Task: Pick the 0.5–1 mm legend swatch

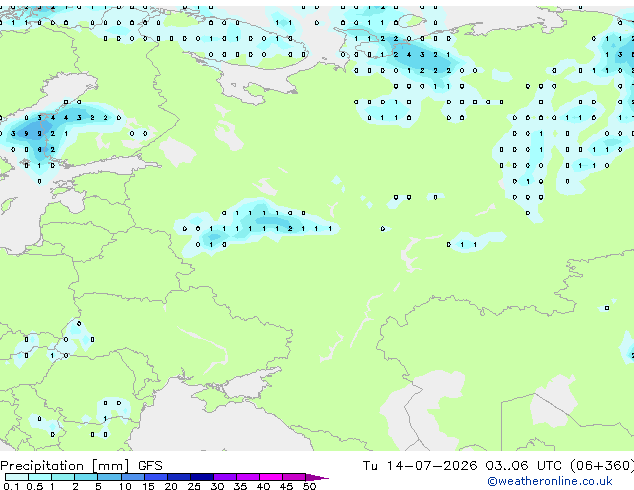Action: click(40, 477)
